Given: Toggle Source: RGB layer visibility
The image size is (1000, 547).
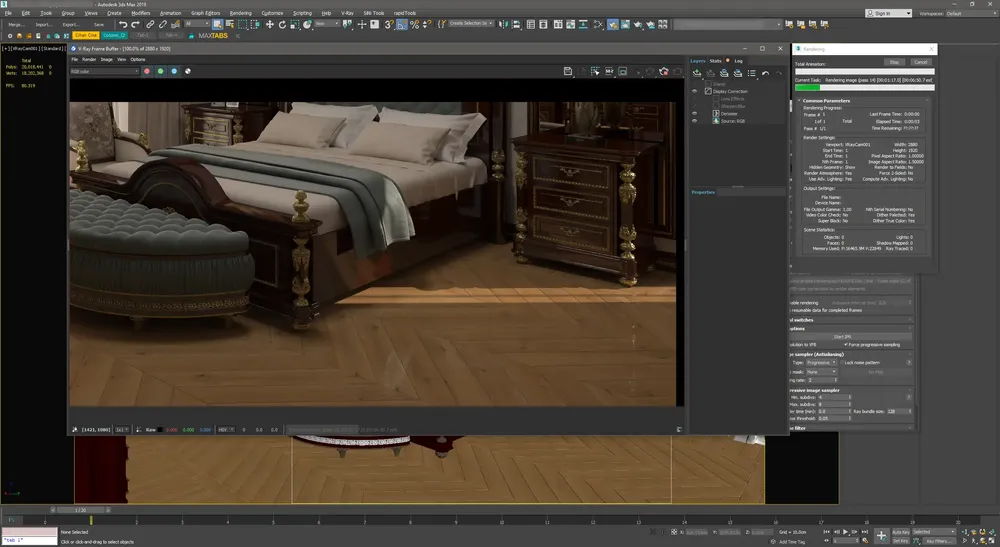Looking at the screenshot, I should pos(695,120).
